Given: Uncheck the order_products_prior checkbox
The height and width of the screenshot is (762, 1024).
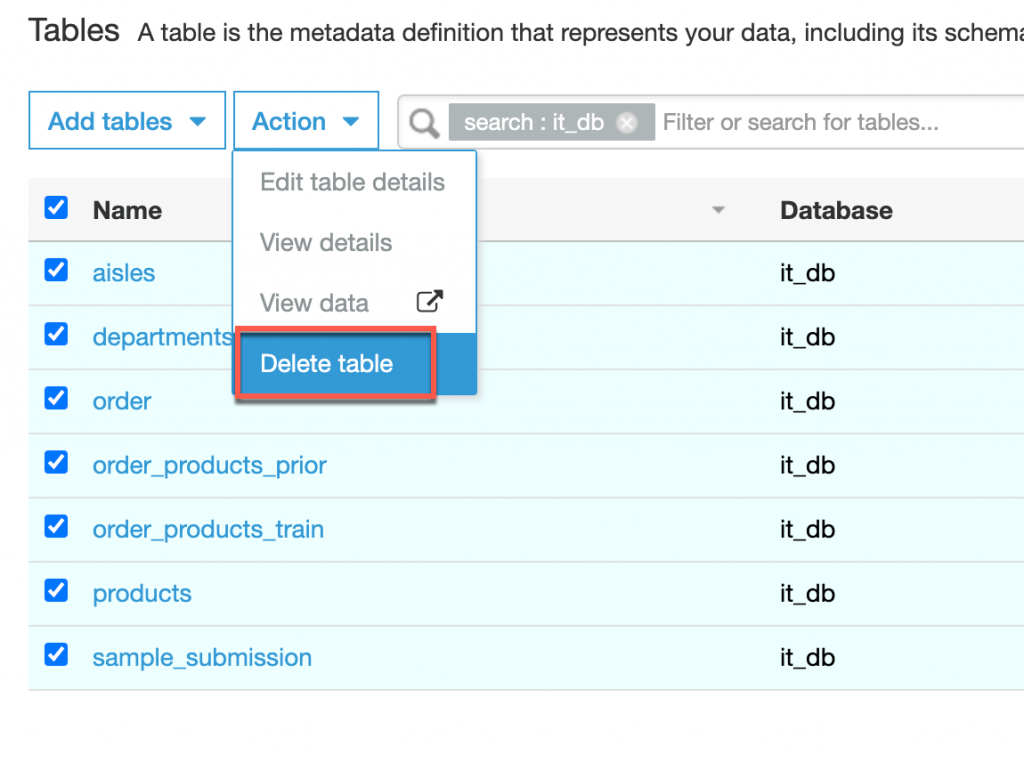Looking at the screenshot, I should point(56,463).
